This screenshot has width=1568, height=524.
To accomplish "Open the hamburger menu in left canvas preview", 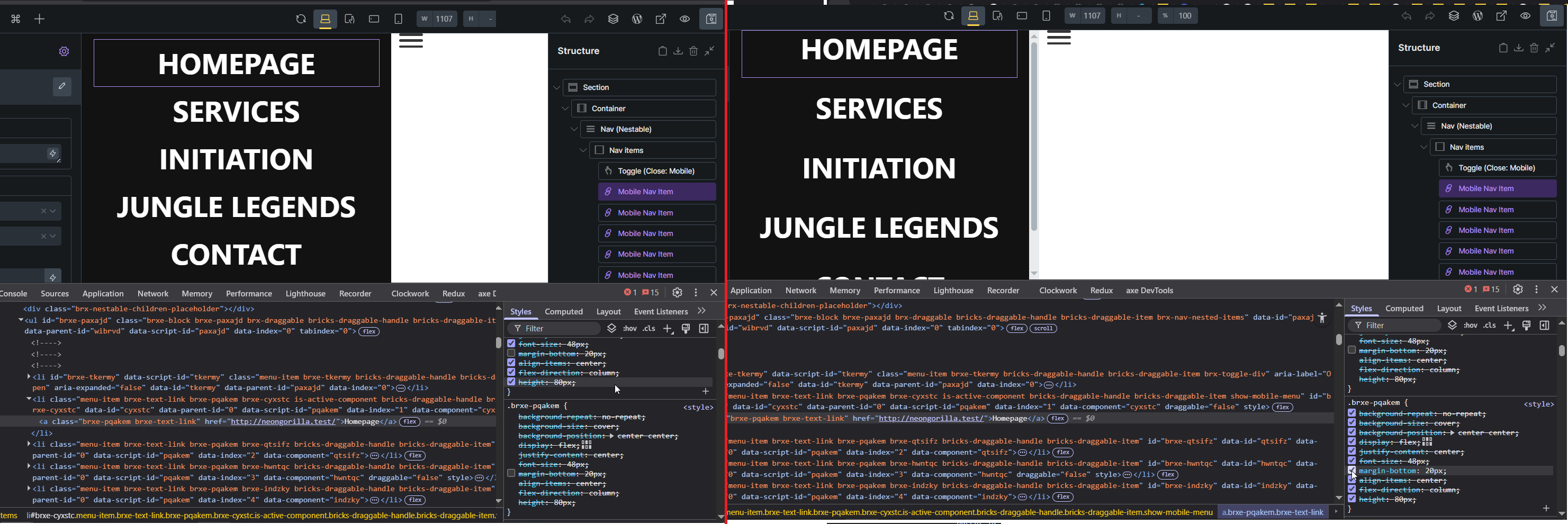I will [x=411, y=42].
